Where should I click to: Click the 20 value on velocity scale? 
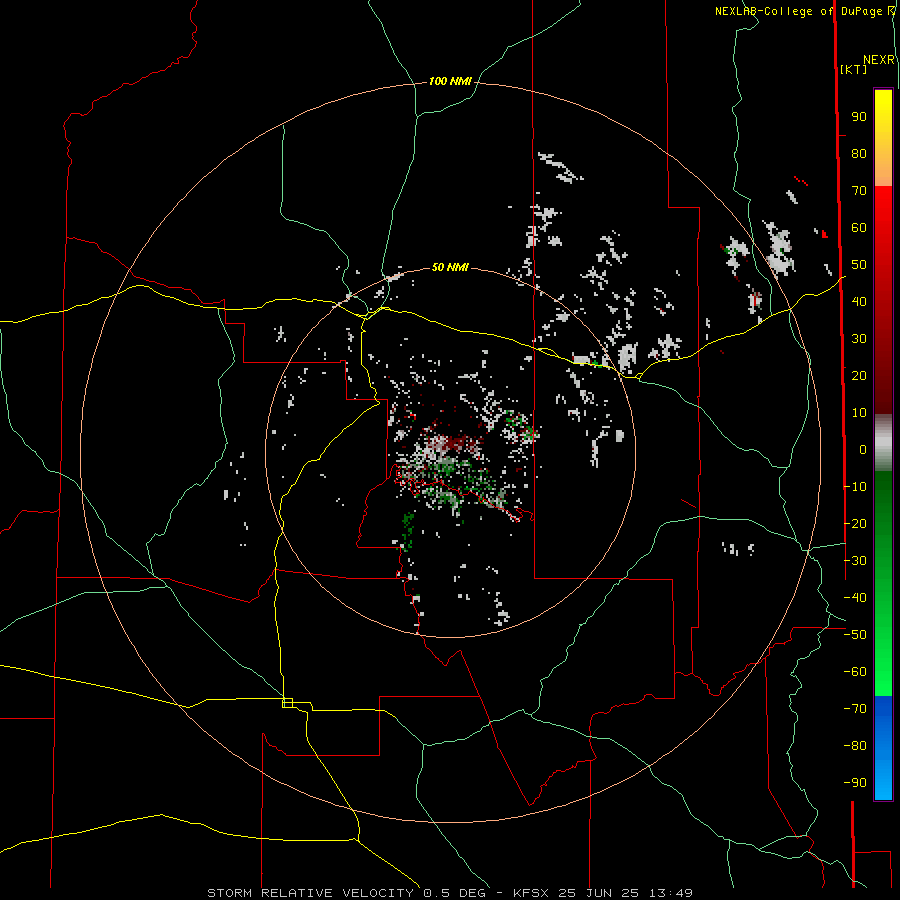[x=859, y=376]
